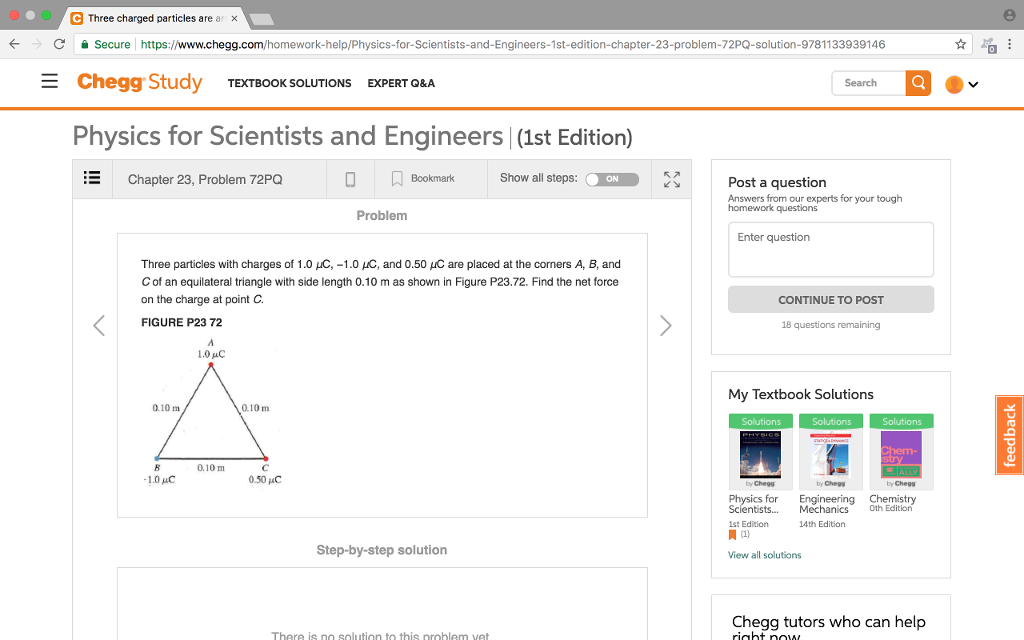Click the CONTINUE TO POST button
Image resolution: width=1024 pixels, height=640 pixels.
830,299
